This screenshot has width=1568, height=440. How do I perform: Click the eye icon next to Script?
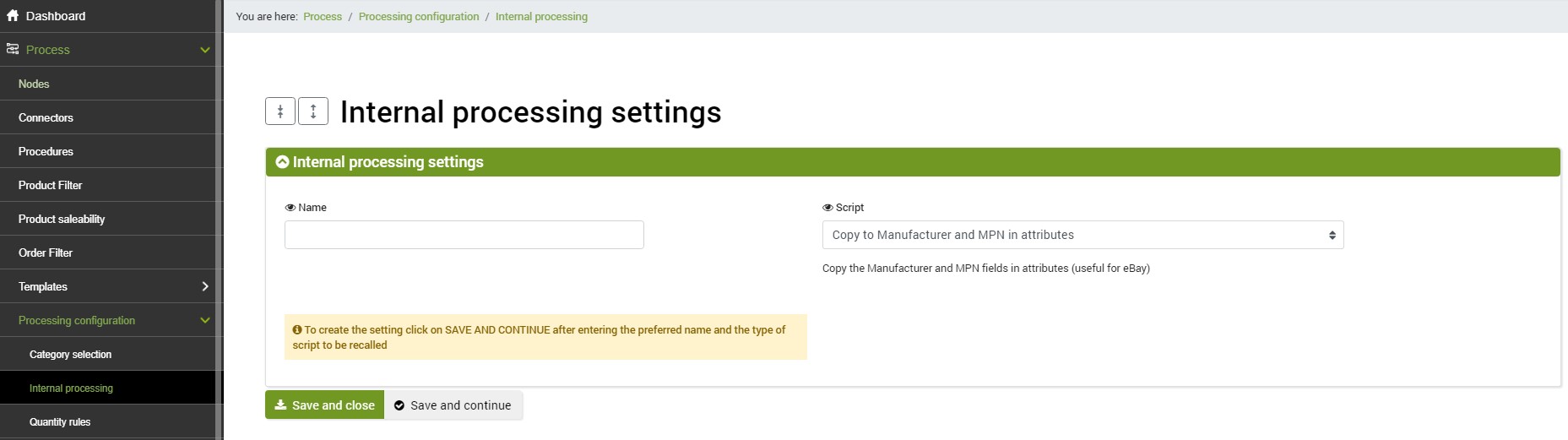(x=827, y=208)
